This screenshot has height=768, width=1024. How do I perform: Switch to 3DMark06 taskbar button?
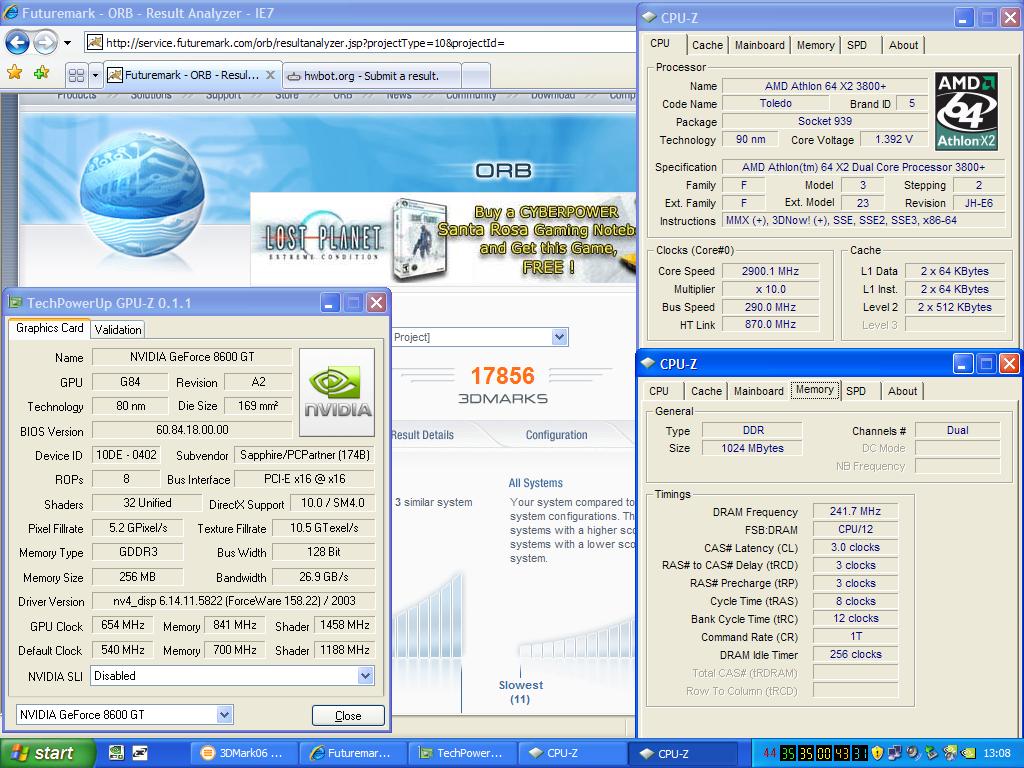(x=243, y=753)
